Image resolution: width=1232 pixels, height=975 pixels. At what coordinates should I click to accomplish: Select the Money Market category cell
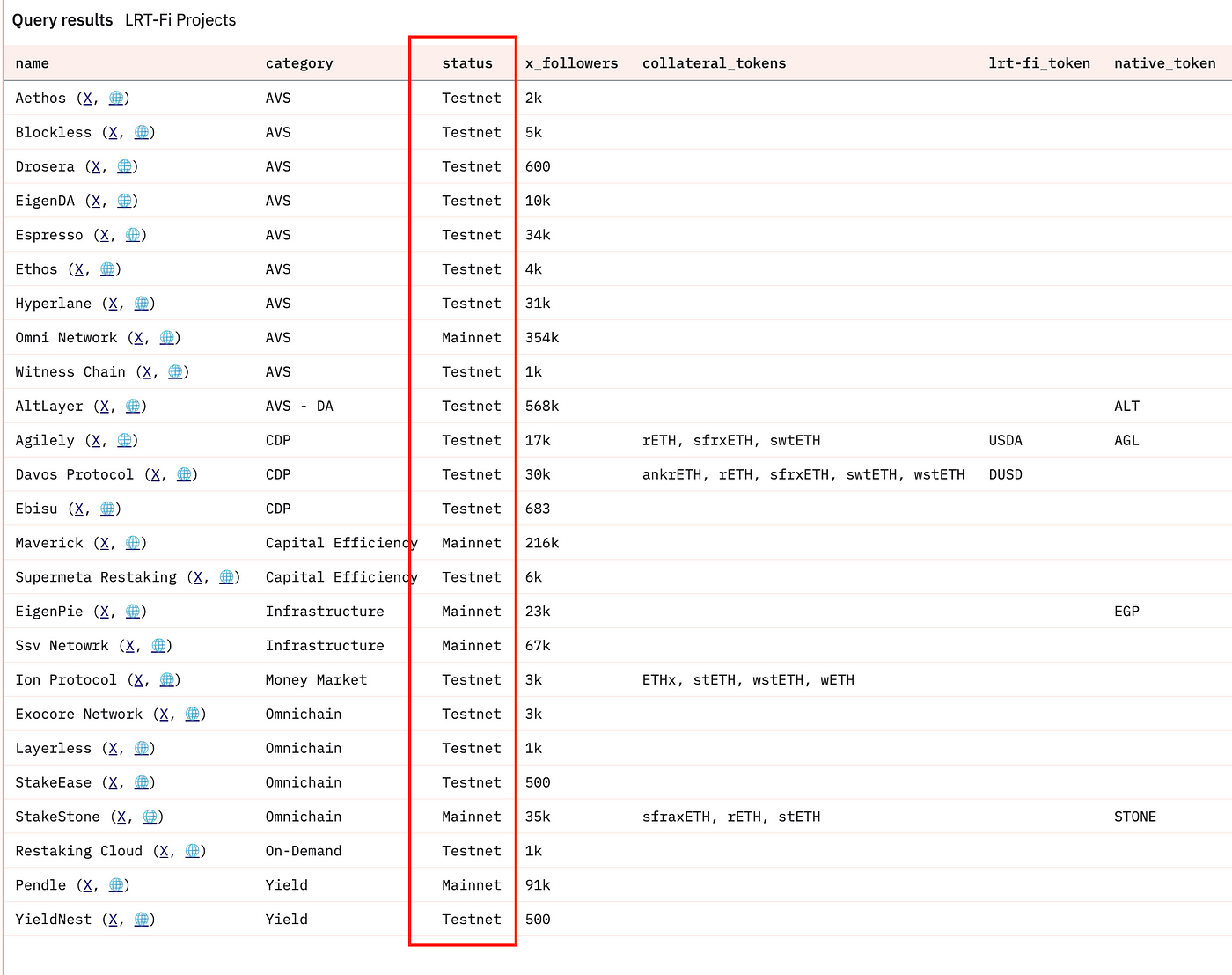tap(316, 679)
